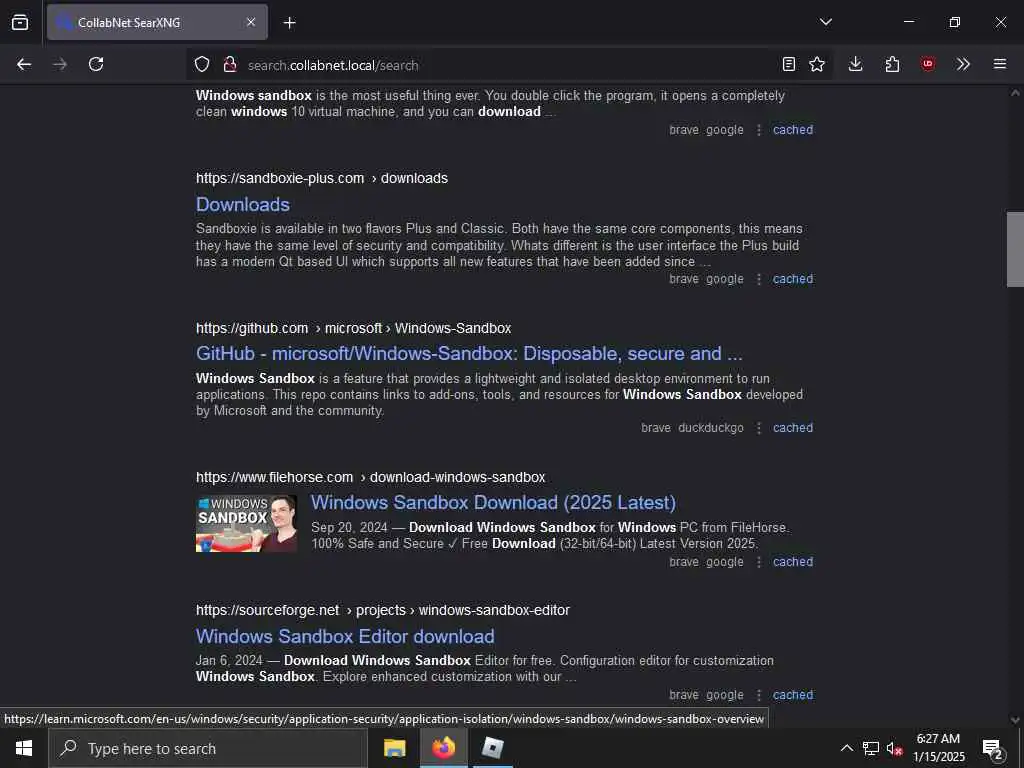This screenshot has height=768, width=1024.
Task: Click the page scrollbar thumb
Action: tap(1015, 249)
